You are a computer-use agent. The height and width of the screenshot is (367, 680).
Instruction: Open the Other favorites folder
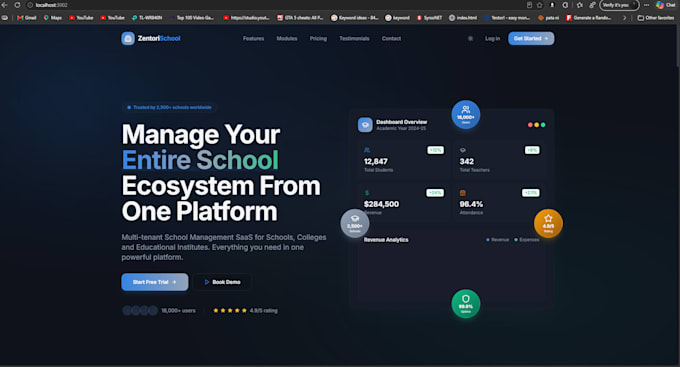(x=656, y=18)
